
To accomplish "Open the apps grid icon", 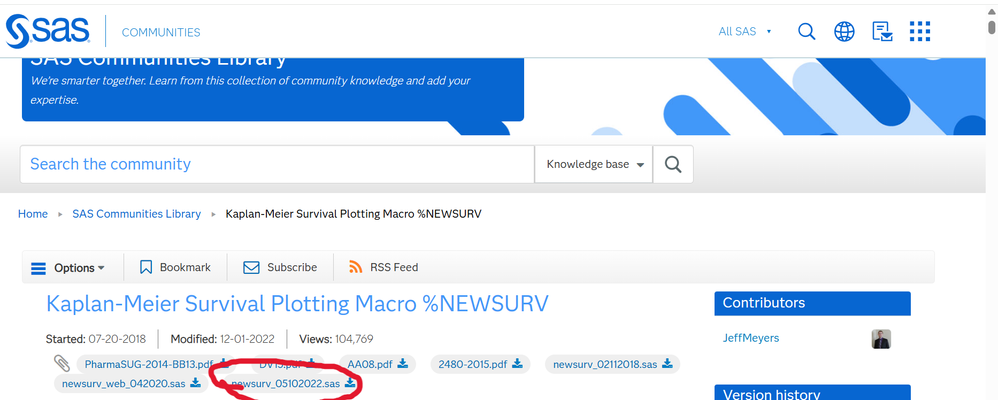I will tap(920, 31).
